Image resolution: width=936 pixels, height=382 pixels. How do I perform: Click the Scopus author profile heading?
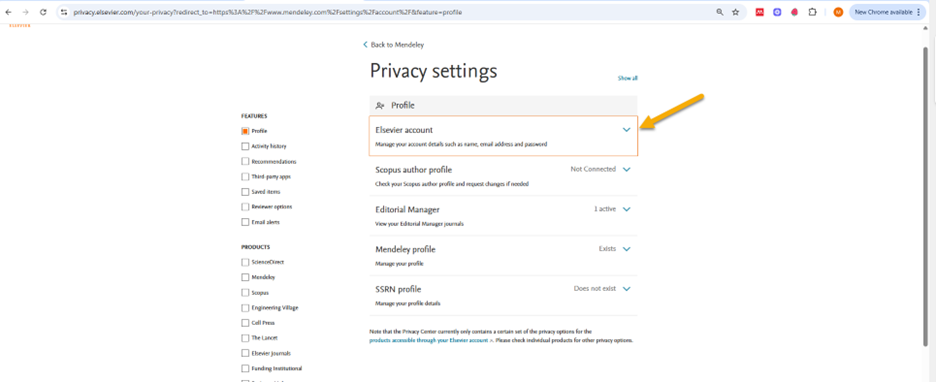pos(414,170)
